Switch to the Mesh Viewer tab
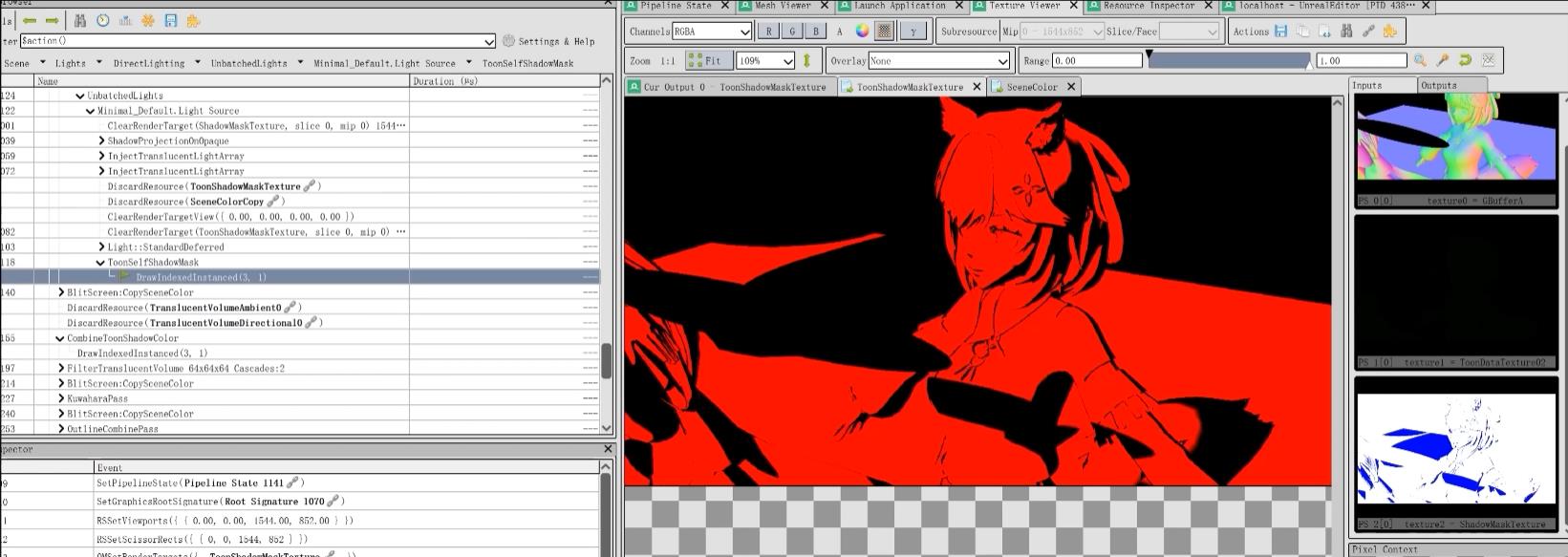1568x557 pixels. pos(783,6)
